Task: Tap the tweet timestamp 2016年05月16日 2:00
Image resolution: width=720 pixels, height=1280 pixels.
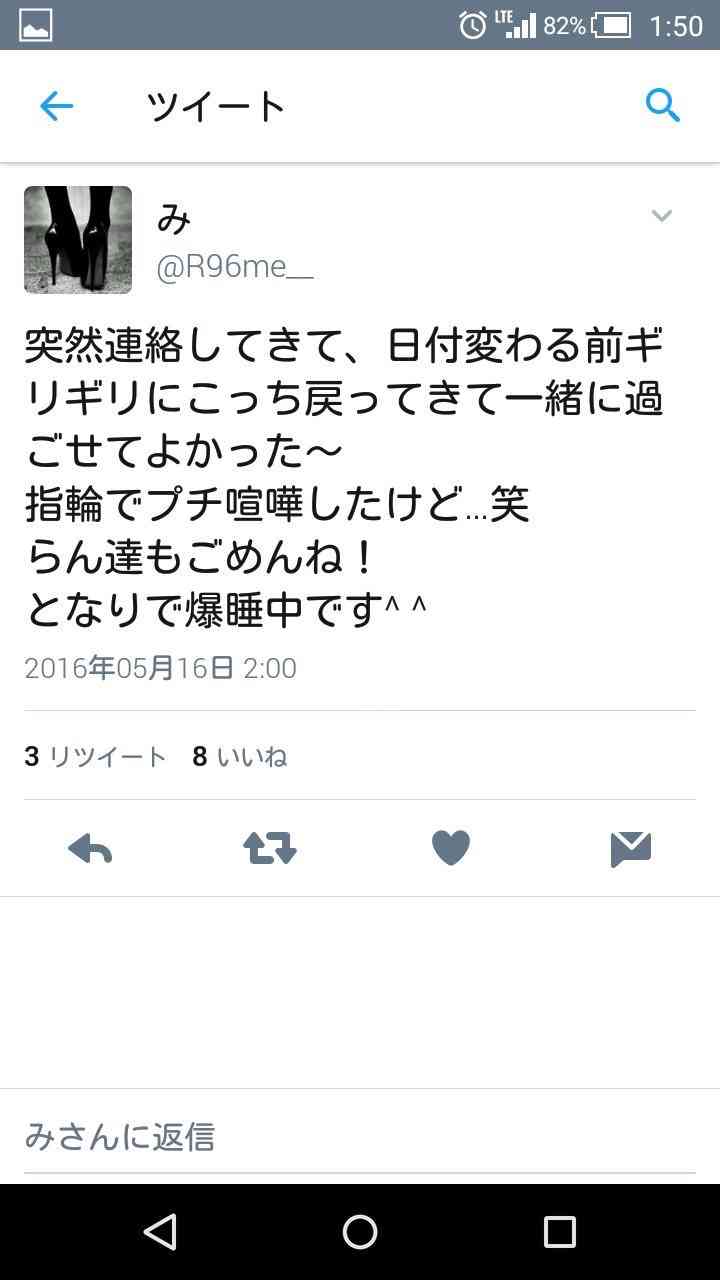Action: tap(160, 668)
